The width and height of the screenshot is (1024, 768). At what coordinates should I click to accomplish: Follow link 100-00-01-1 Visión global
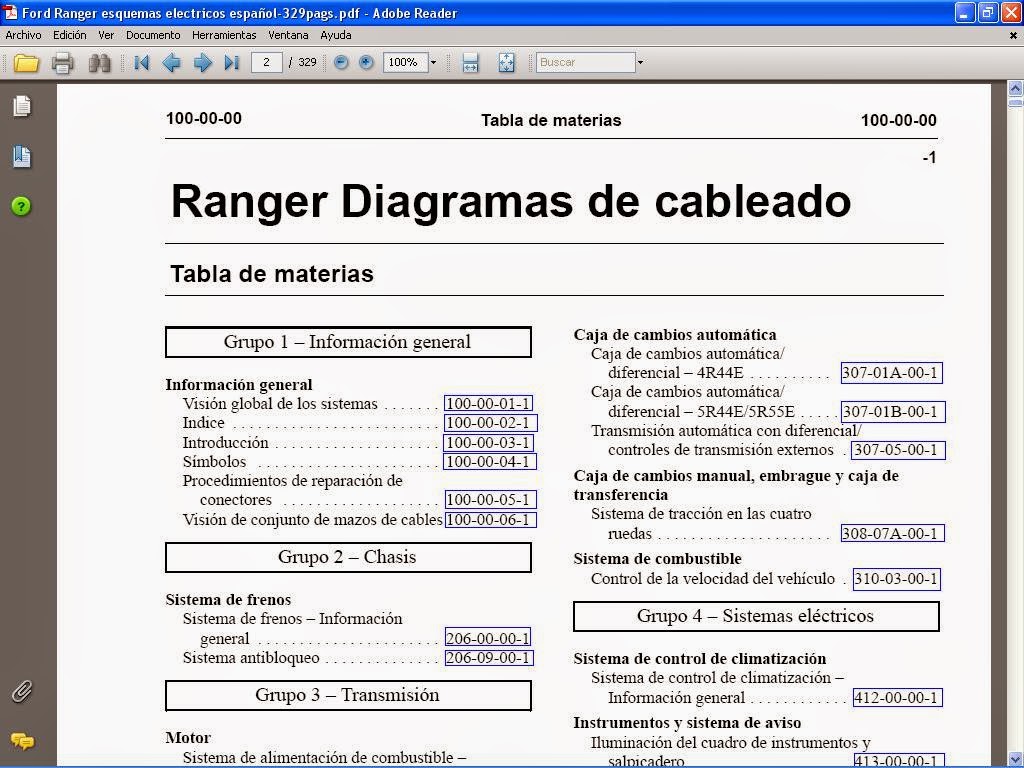click(x=488, y=404)
